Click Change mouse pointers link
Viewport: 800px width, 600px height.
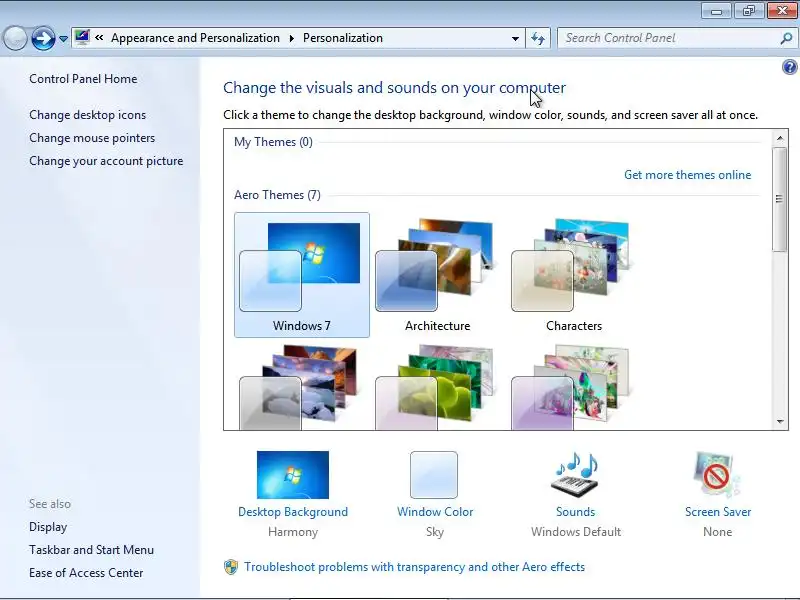(92, 138)
